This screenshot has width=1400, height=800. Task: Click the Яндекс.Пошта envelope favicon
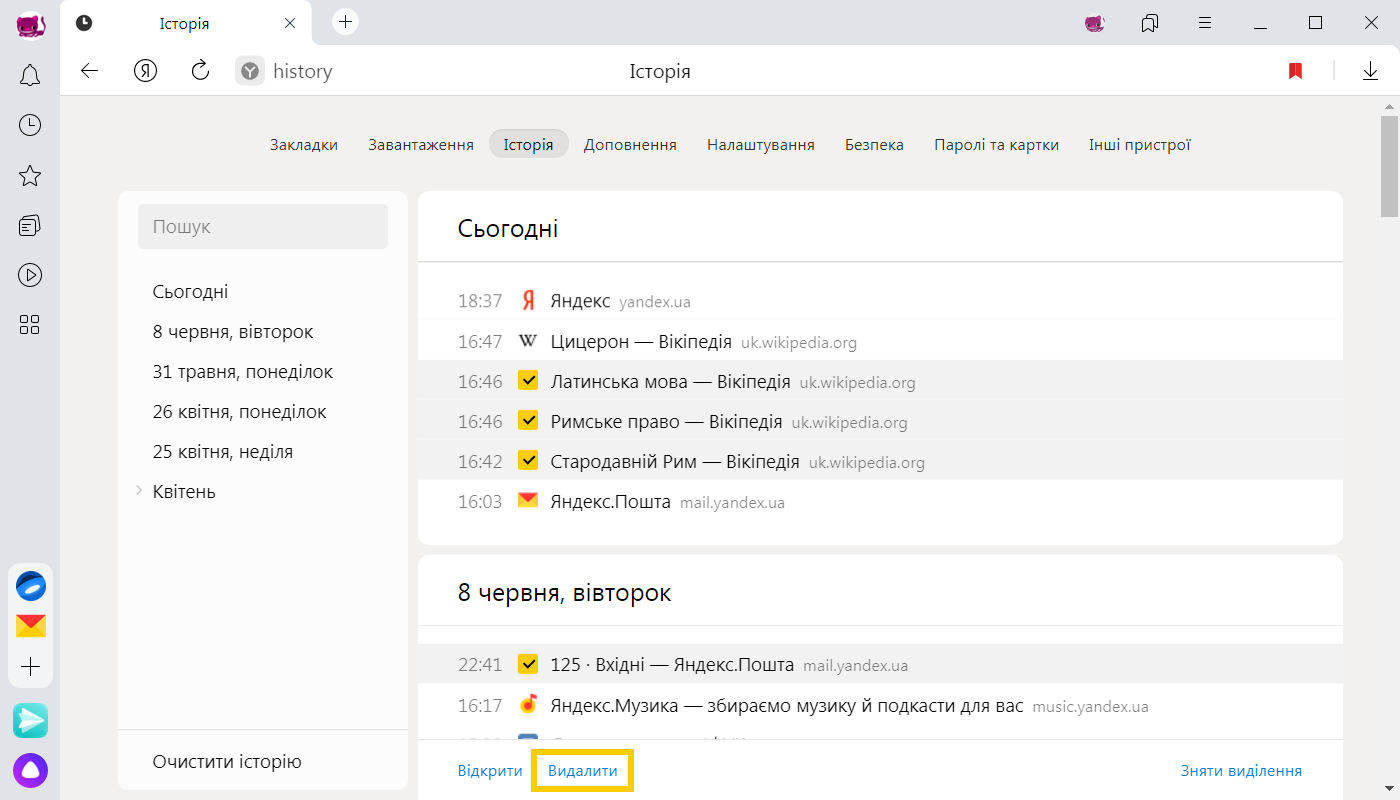528,501
